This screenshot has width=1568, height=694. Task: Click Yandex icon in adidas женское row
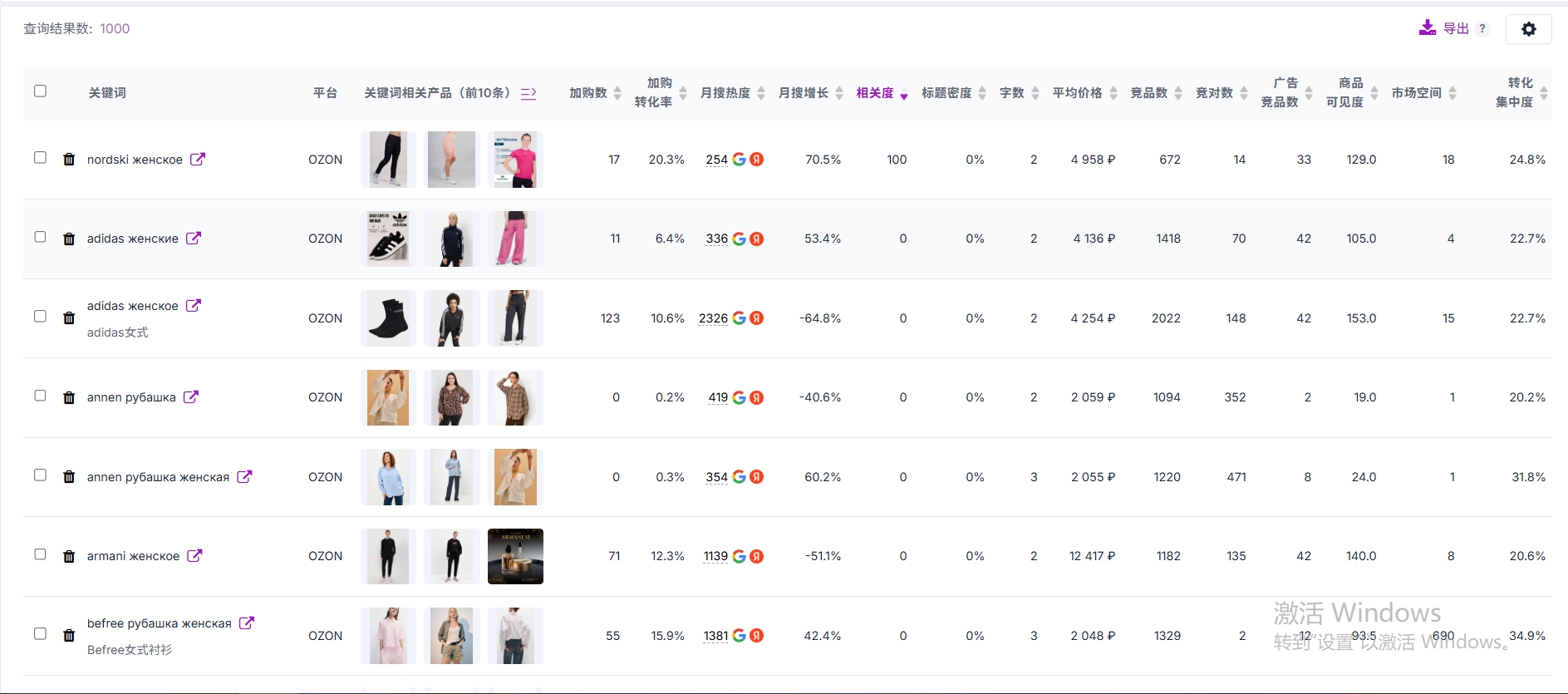[757, 318]
